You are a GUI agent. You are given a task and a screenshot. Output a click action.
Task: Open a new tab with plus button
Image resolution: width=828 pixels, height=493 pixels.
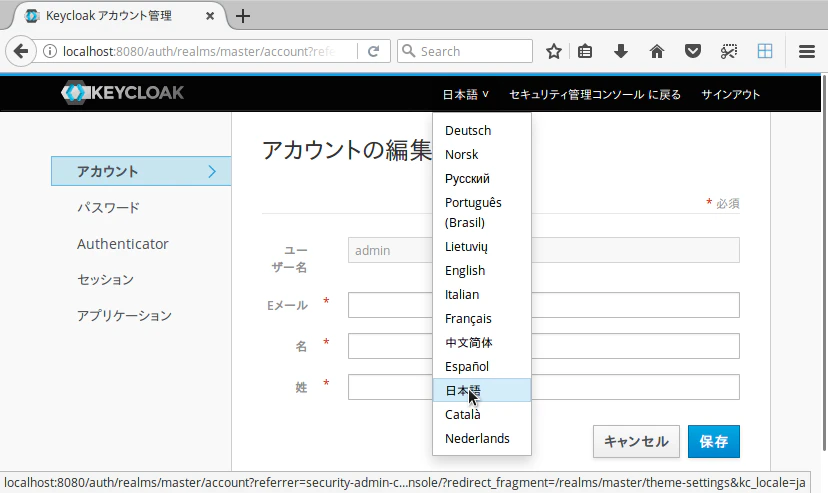[243, 16]
